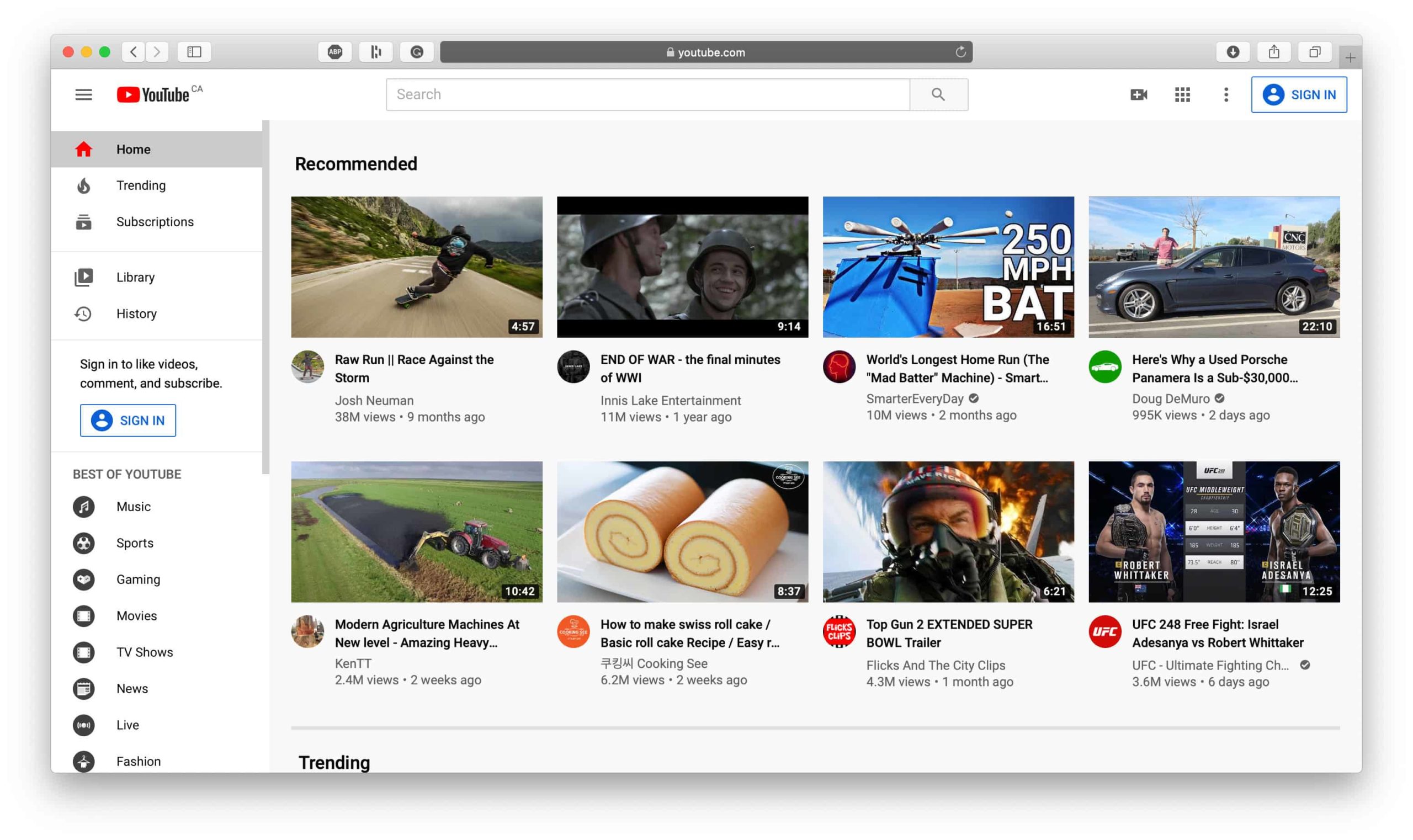This screenshot has height=840, width=1413.
Task: Click the bars extension icon in toolbar
Action: click(x=376, y=52)
